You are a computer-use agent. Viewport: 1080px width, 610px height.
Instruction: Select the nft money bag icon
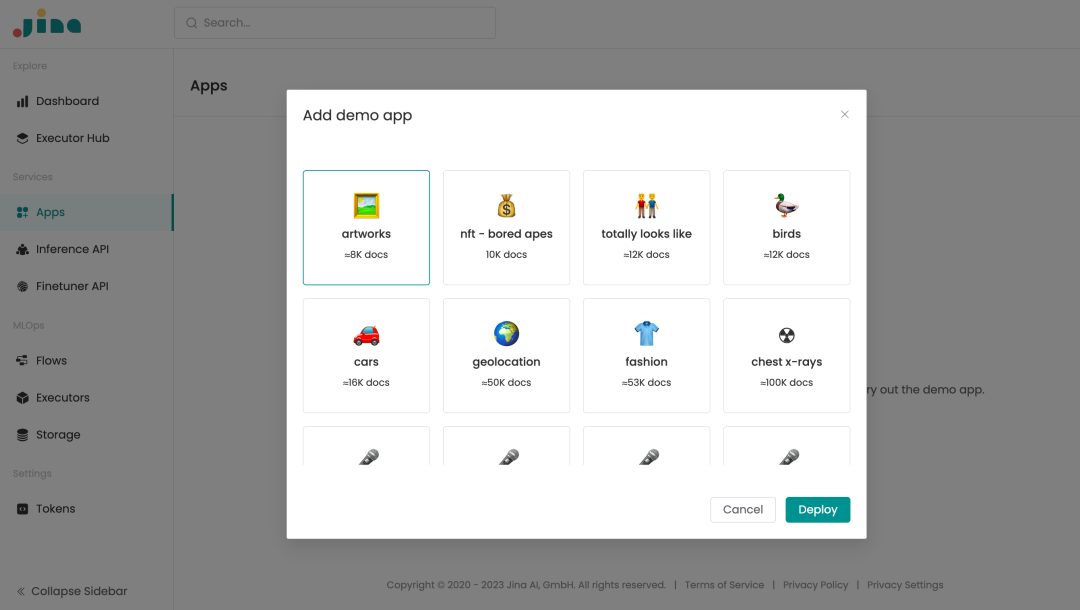click(506, 206)
